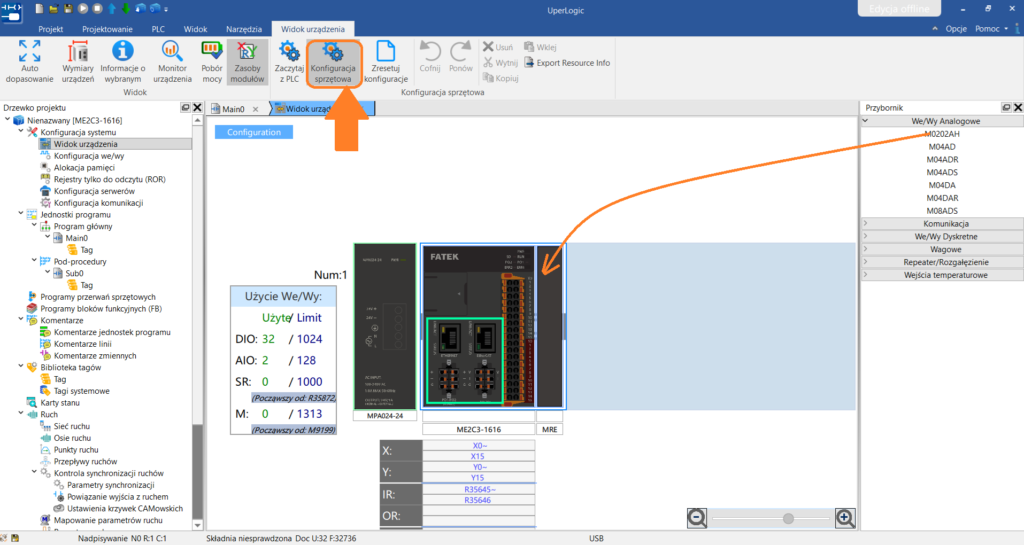Image resolution: width=1024 pixels, height=545 pixels.
Task: Open the Pomoc help dropdown
Action: click(x=991, y=29)
